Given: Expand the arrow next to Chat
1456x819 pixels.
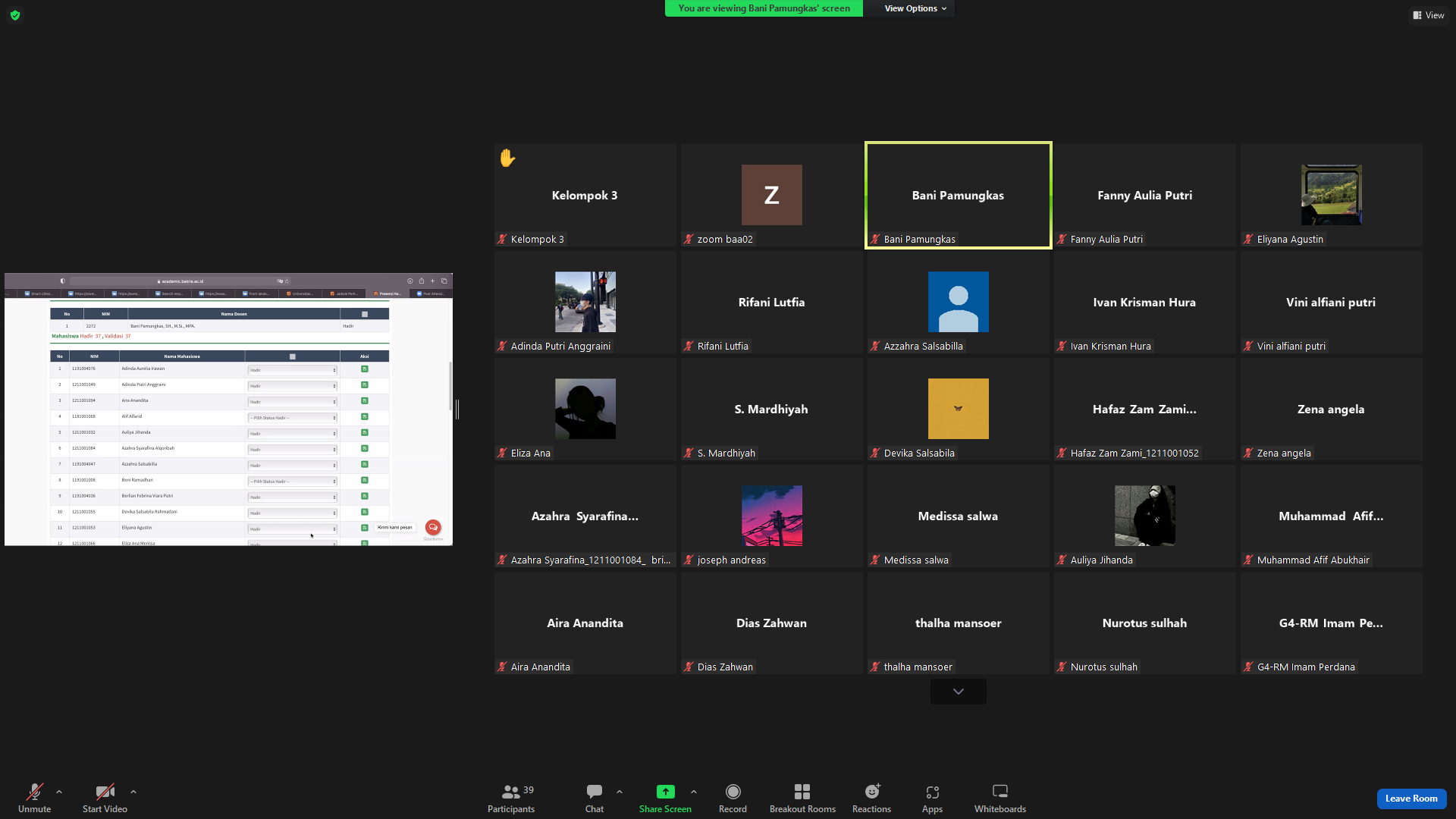Looking at the screenshot, I should tap(620, 792).
